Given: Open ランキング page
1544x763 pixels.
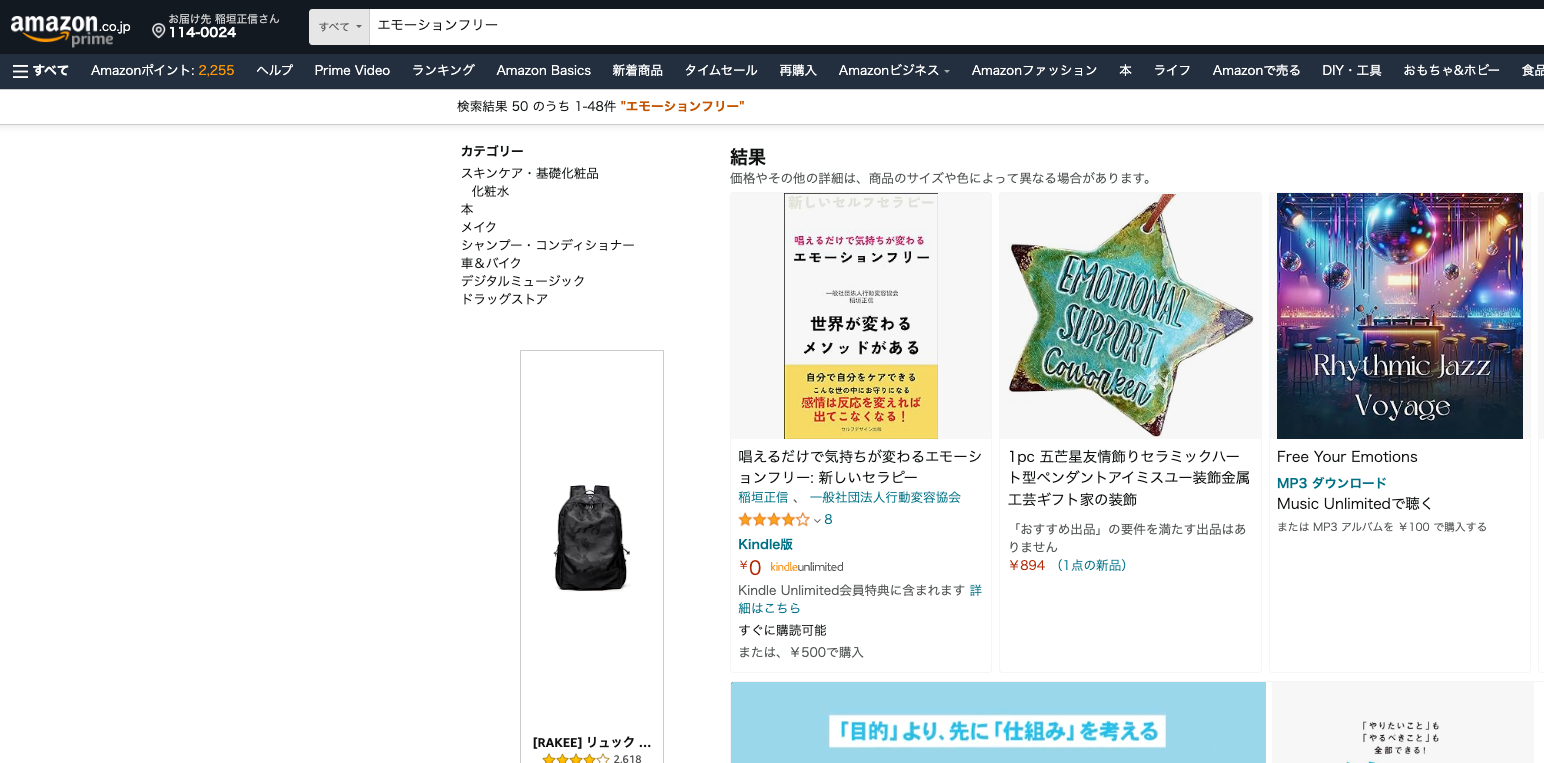Looking at the screenshot, I should (x=443, y=70).
